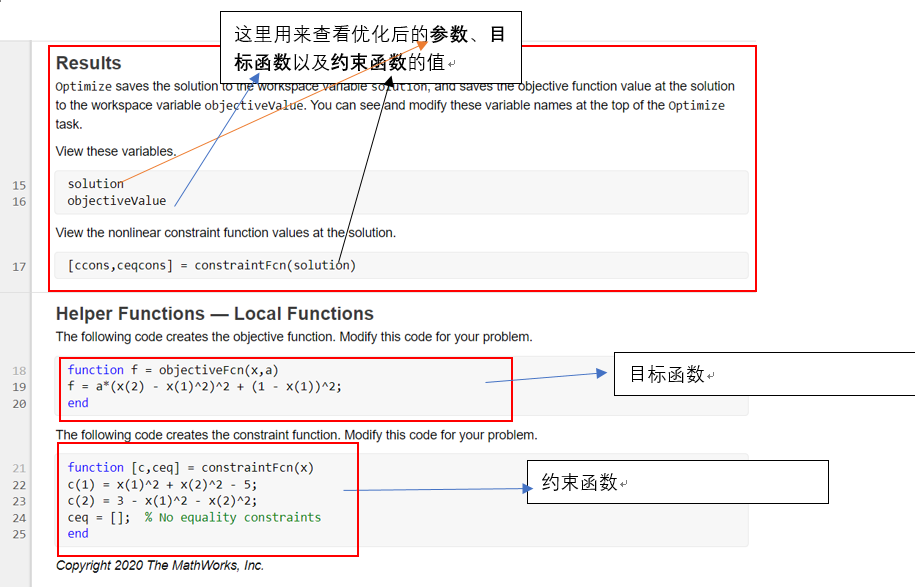Click 'View these variables.' text
915x587 pixels.
point(116,151)
